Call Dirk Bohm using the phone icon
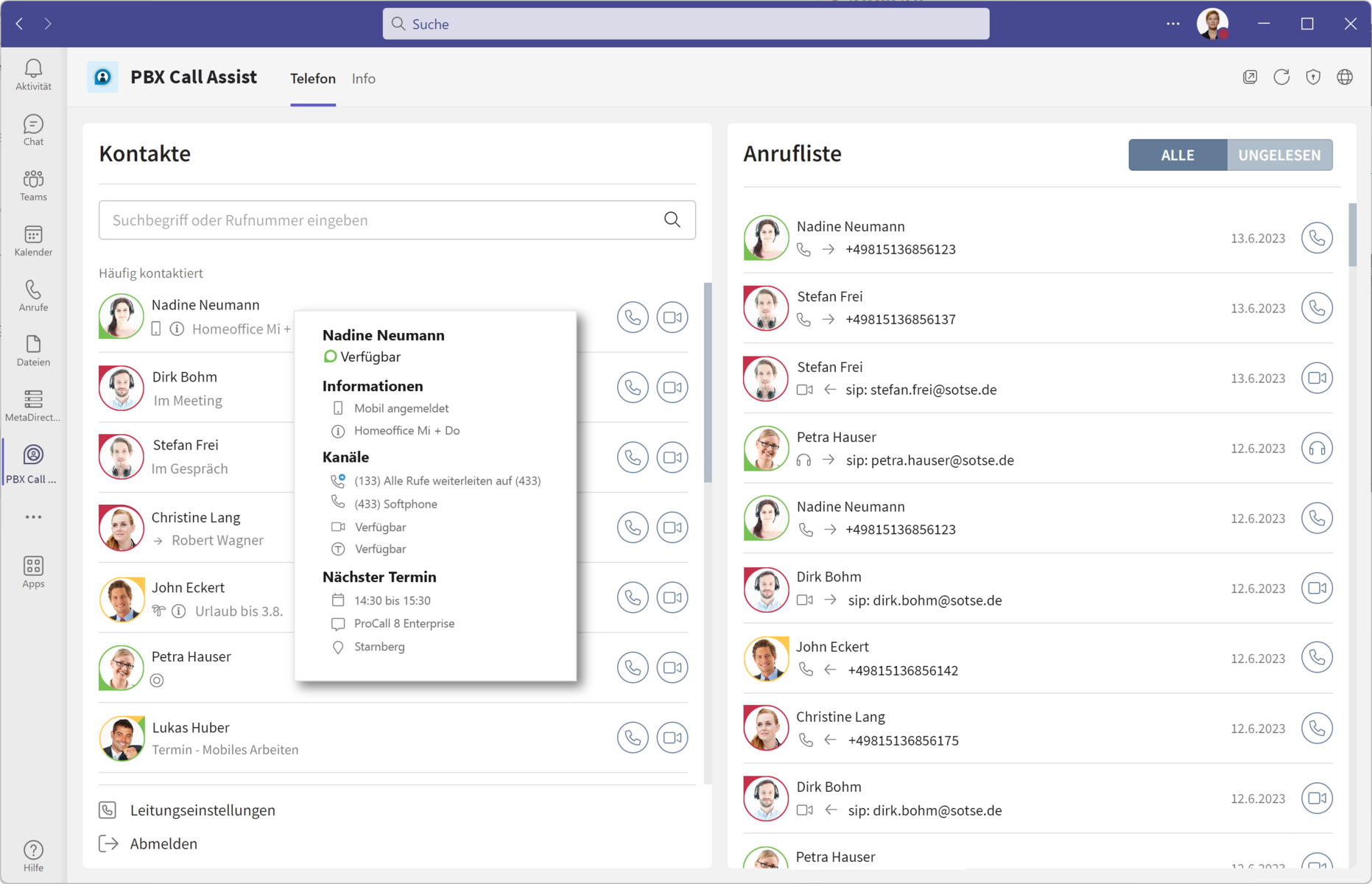Image resolution: width=1372 pixels, height=884 pixels. tap(632, 387)
